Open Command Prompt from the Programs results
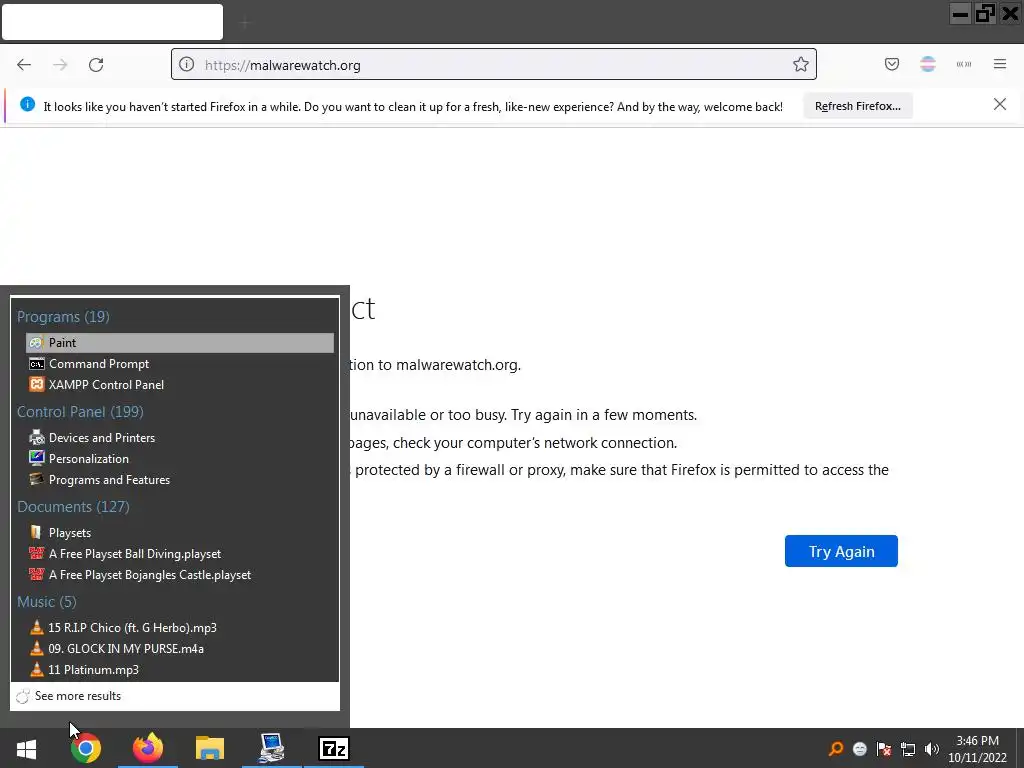The width and height of the screenshot is (1024, 768). click(x=180, y=364)
